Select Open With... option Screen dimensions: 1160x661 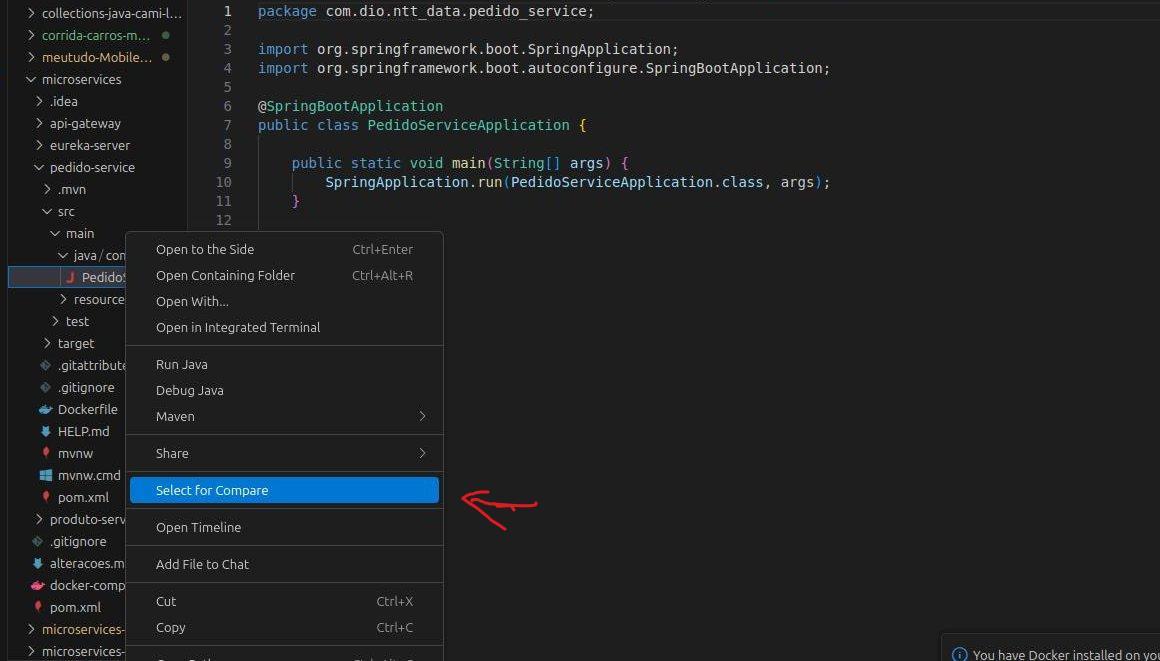(x=284, y=301)
